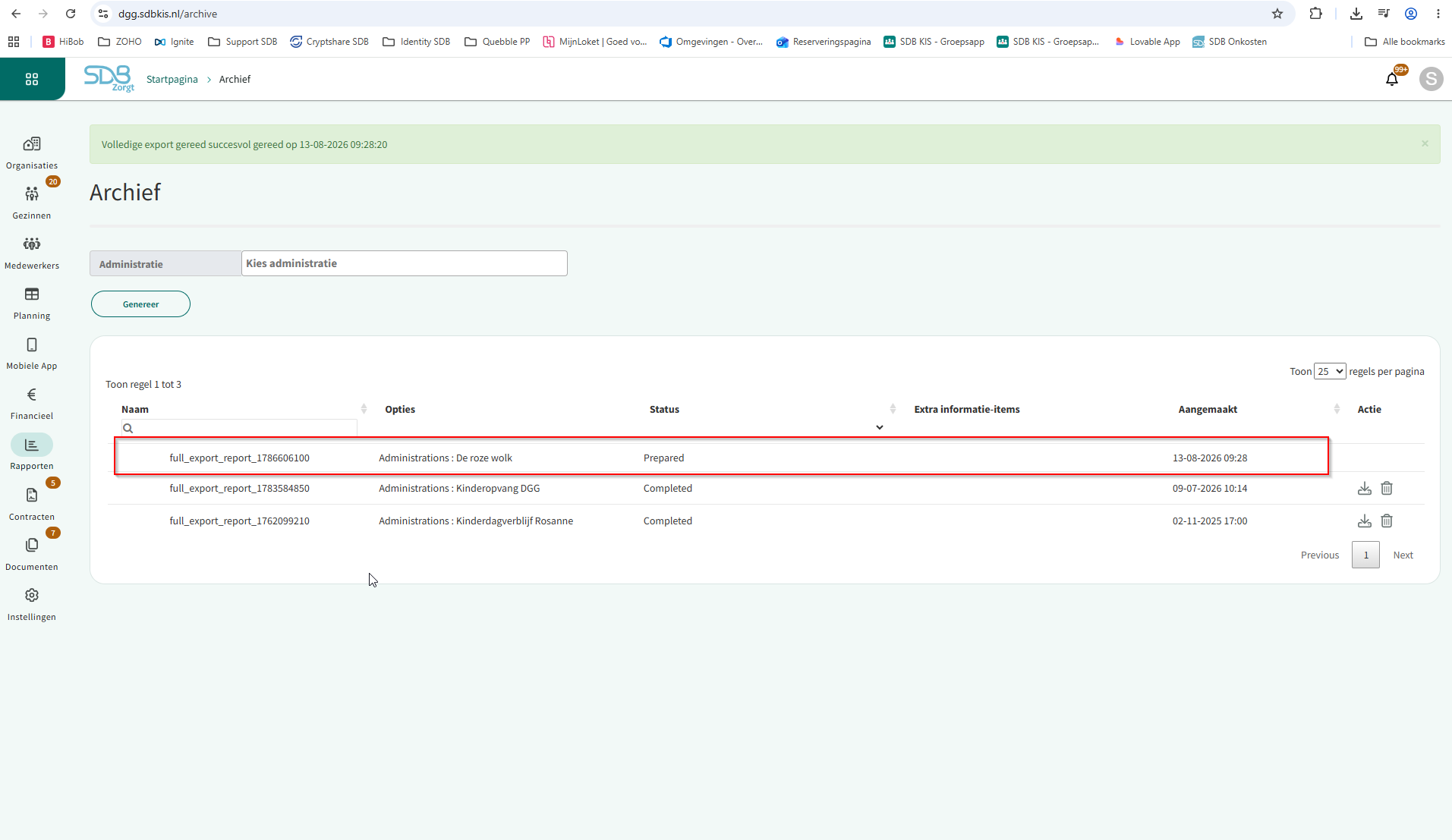View site information for dgg.sdbkis.nl
Screen dimensions: 1452x840
(104, 14)
